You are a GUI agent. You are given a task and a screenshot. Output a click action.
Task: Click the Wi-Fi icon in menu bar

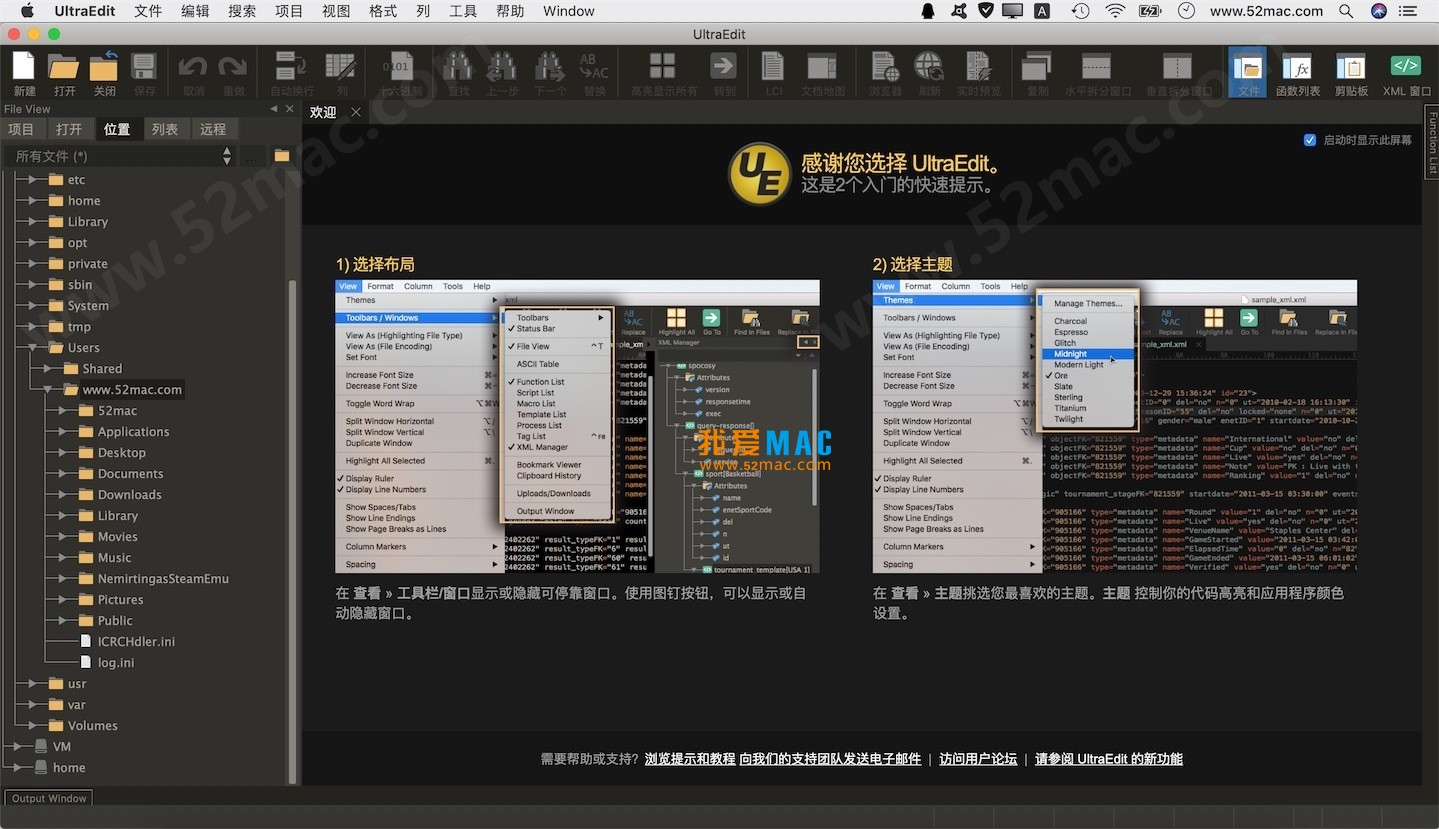pyautogui.click(x=1115, y=11)
